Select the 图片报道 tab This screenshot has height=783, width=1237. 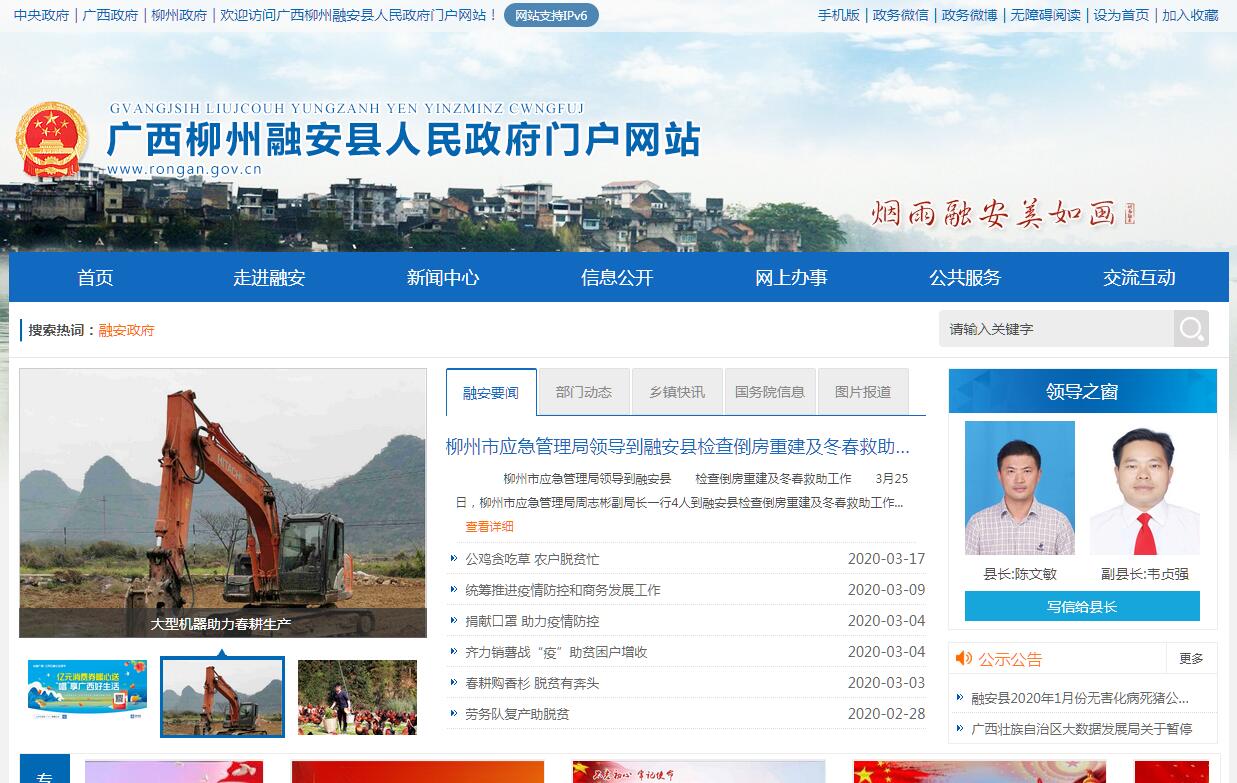(862, 392)
